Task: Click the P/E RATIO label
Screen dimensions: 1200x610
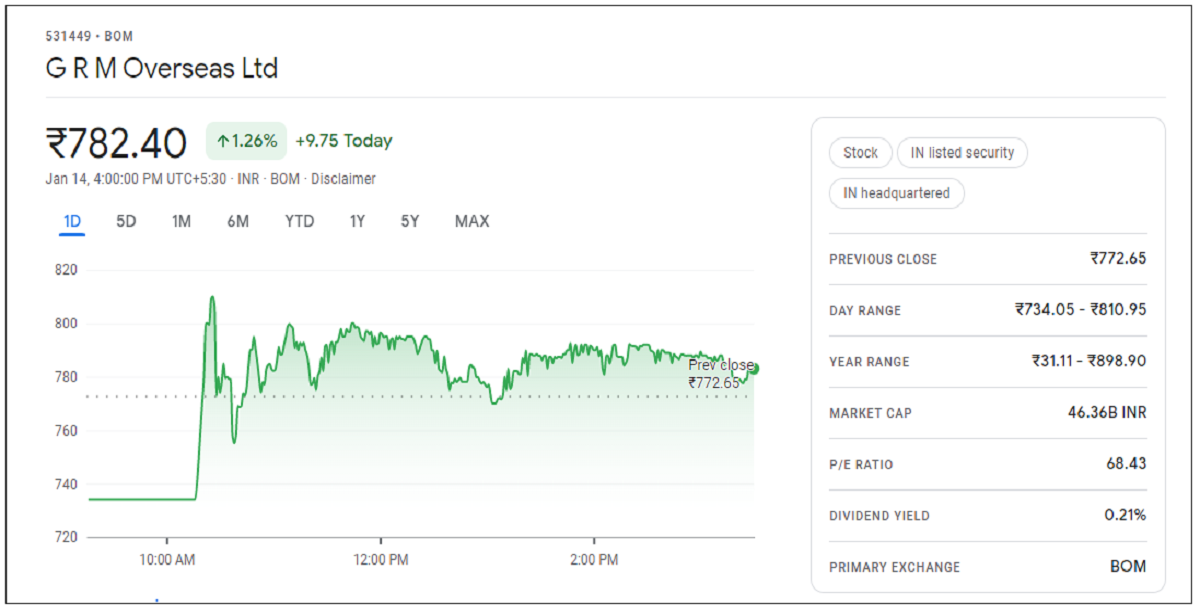Action: (x=861, y=465)
